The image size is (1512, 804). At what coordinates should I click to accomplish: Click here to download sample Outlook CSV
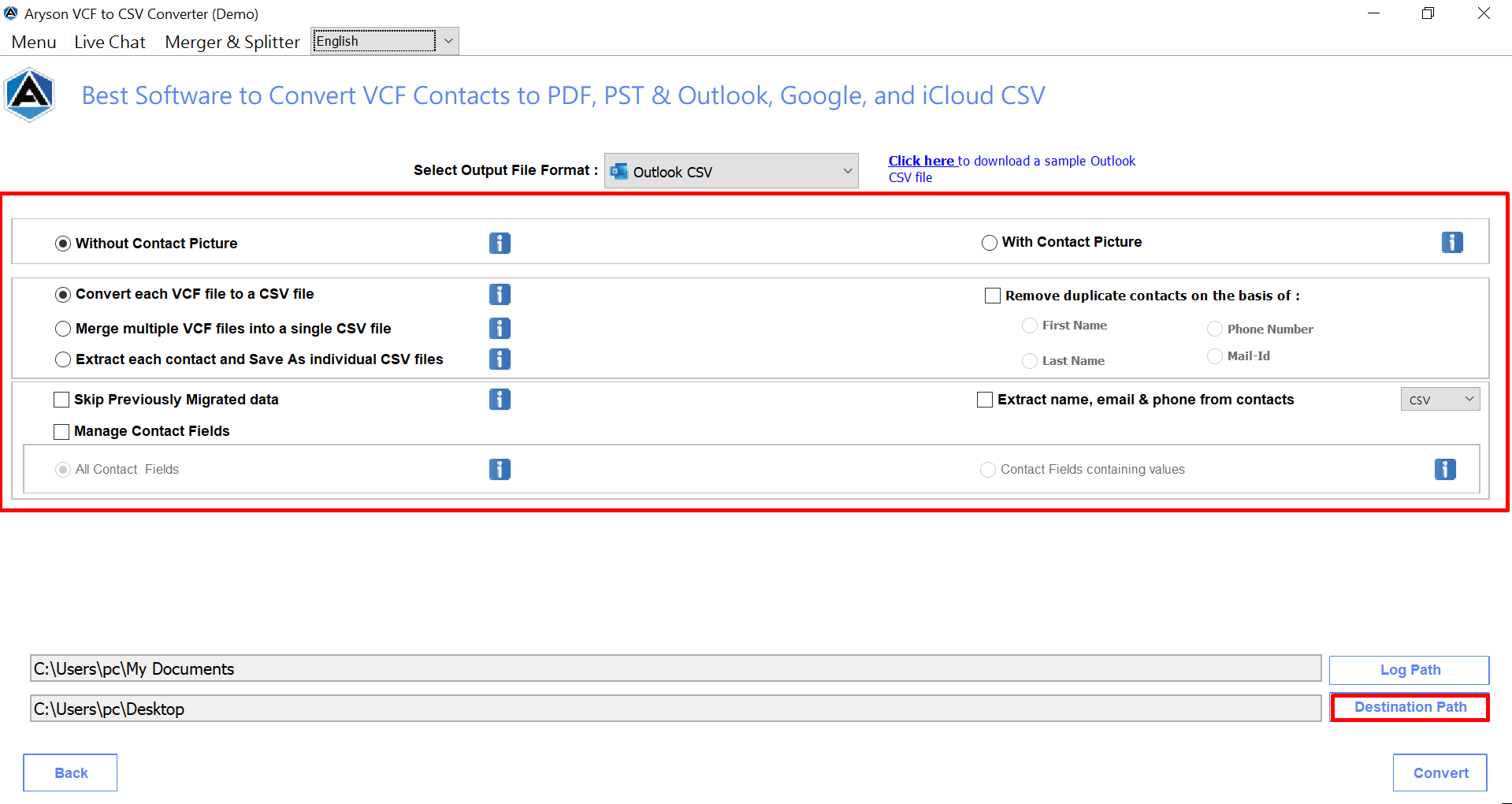click(x=922, y=161)
